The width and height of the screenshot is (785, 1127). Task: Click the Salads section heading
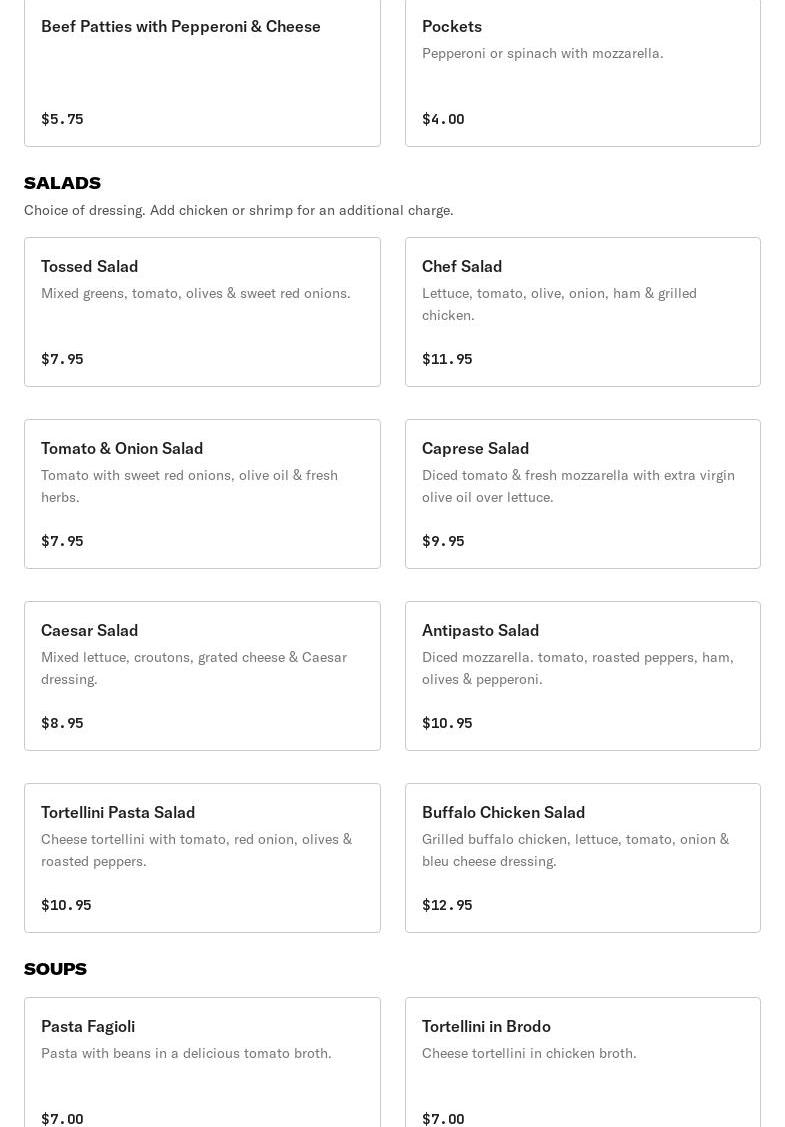(62, 183)
